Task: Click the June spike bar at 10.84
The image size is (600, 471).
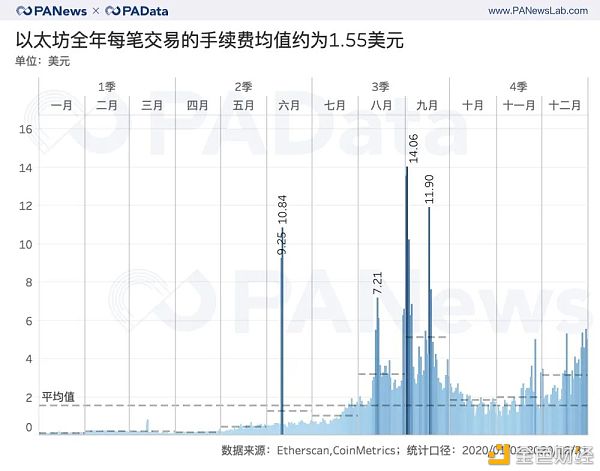Action: 282,331
